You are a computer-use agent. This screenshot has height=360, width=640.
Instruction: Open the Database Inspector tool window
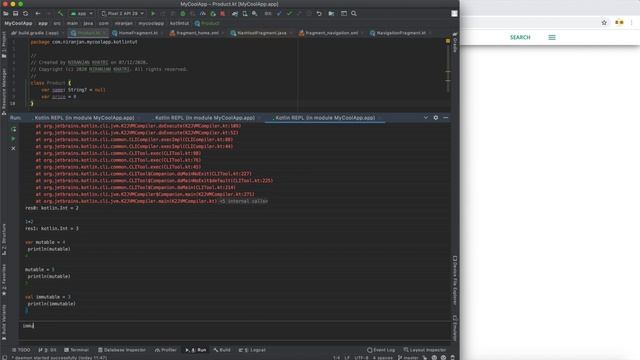(122, 350)
